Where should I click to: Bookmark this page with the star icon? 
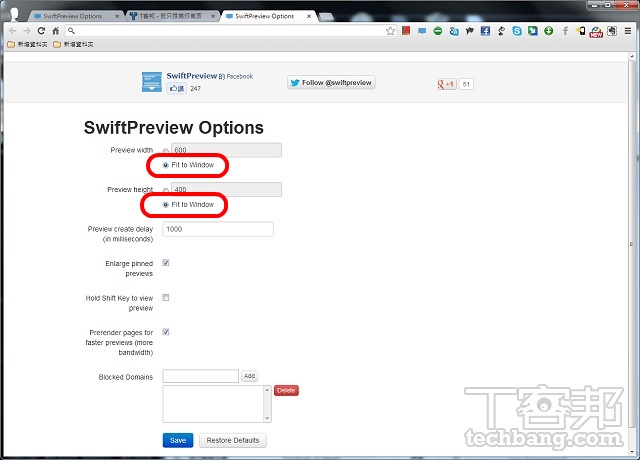pos(390,31)
